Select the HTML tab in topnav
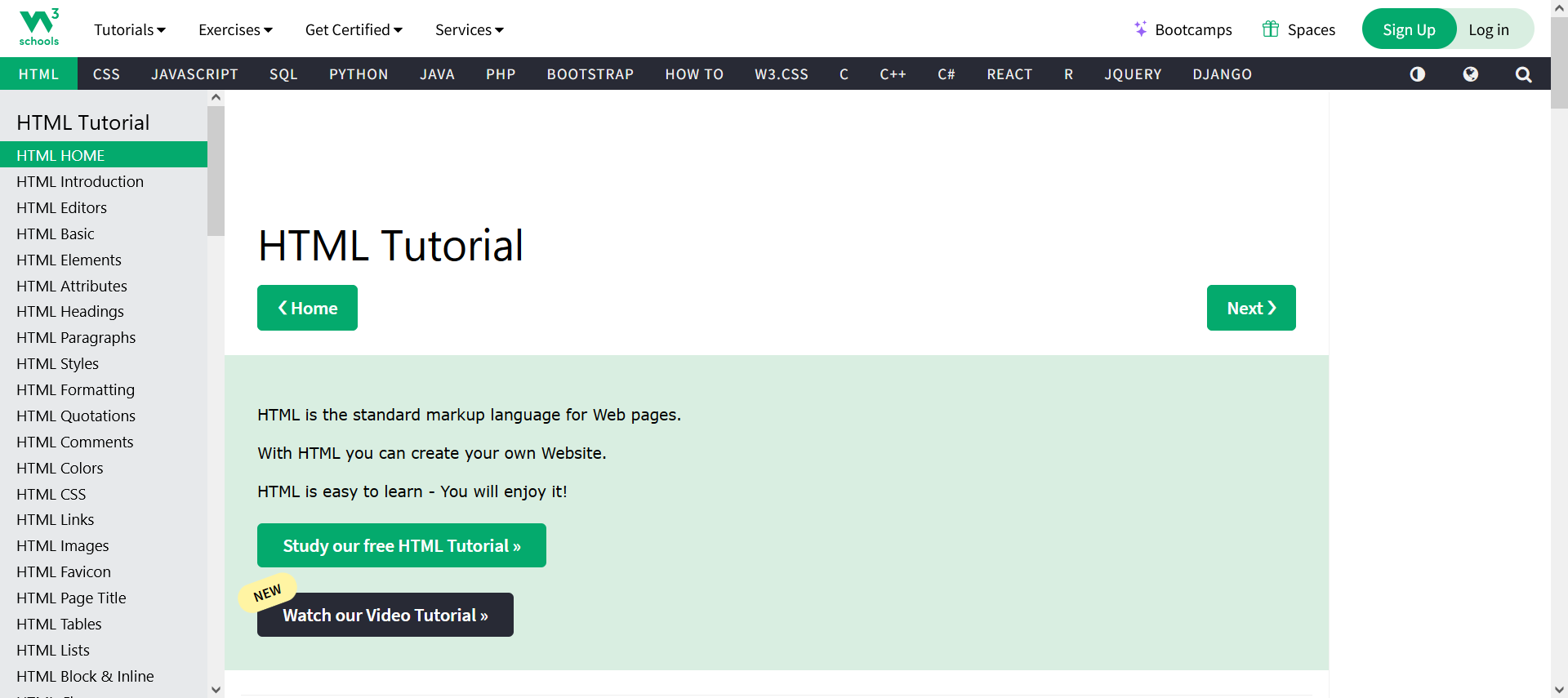 (38, 73)
